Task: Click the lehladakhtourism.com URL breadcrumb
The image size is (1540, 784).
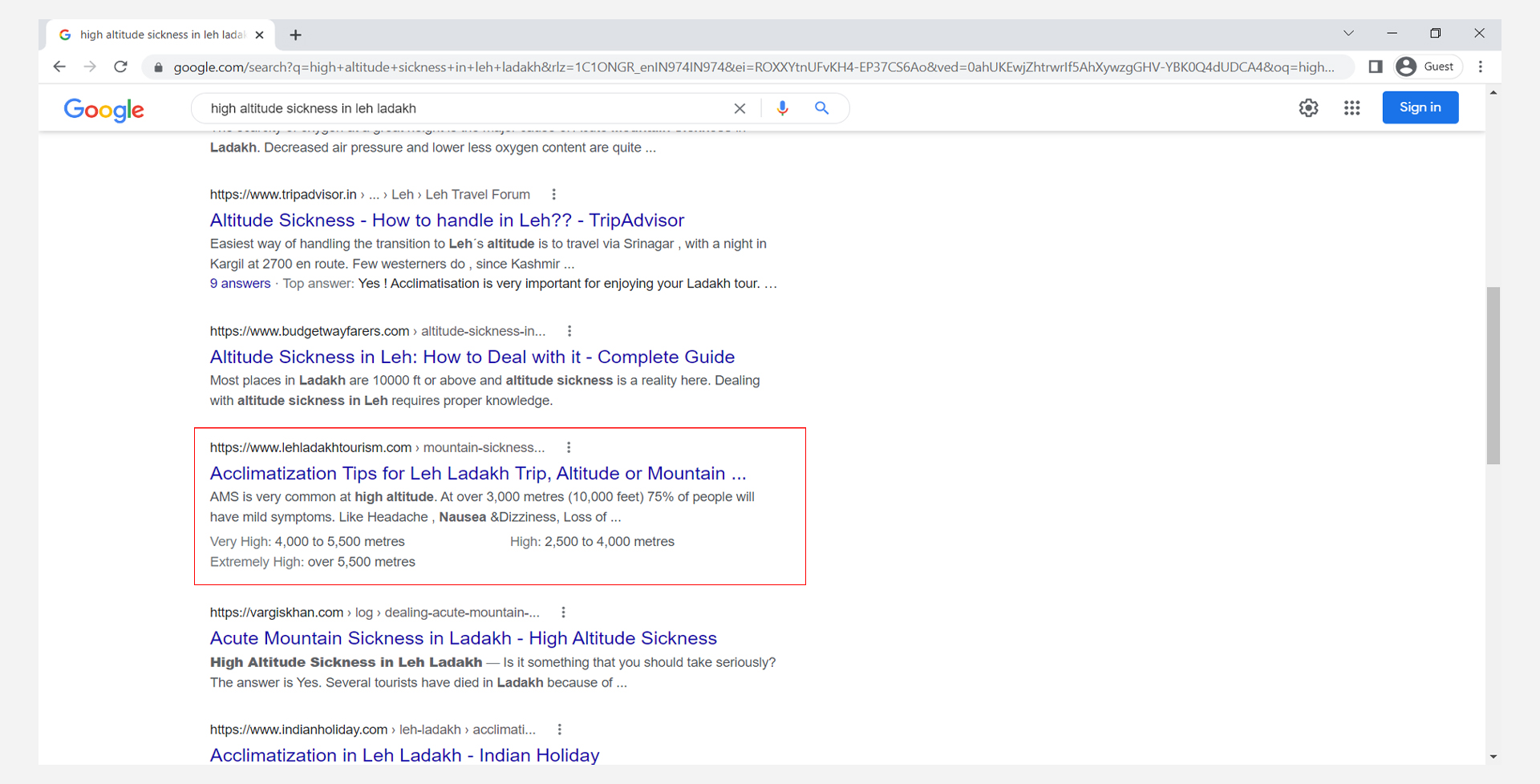Action: tap(377, 447)
